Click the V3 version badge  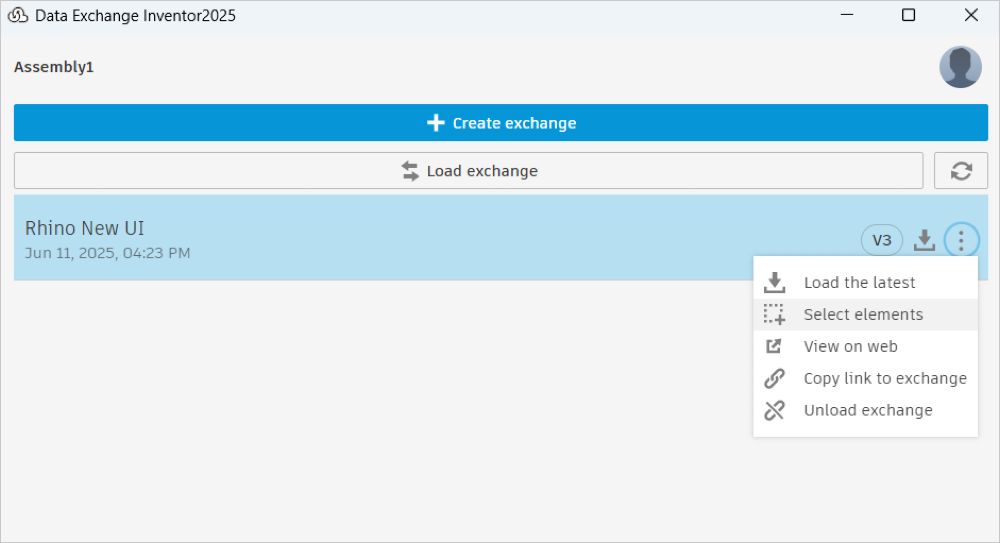[x=881, y=240]
